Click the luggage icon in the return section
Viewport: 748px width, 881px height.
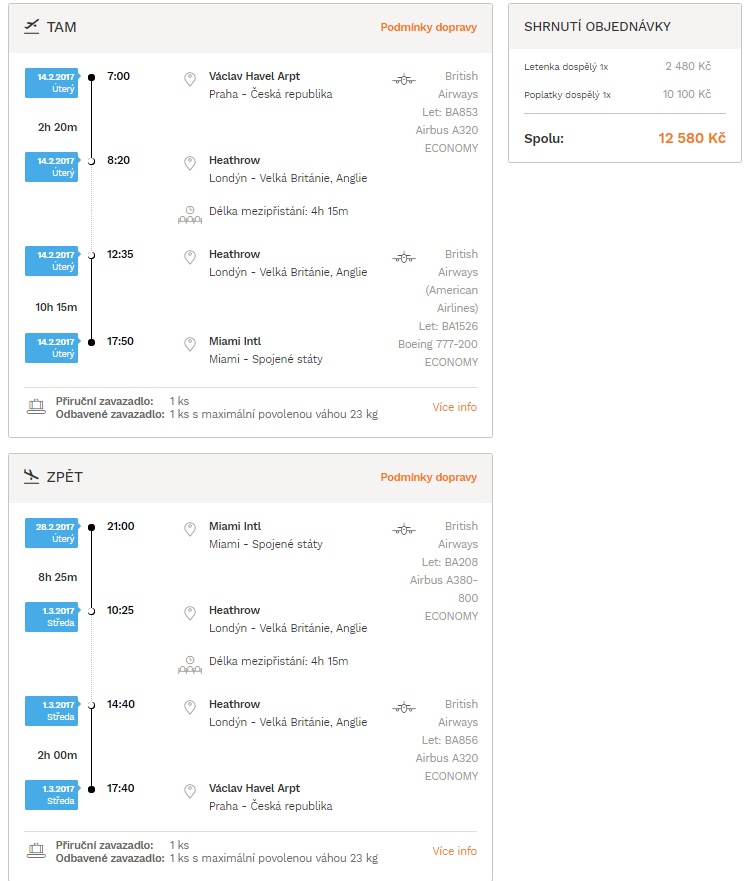tap(36, 851)
